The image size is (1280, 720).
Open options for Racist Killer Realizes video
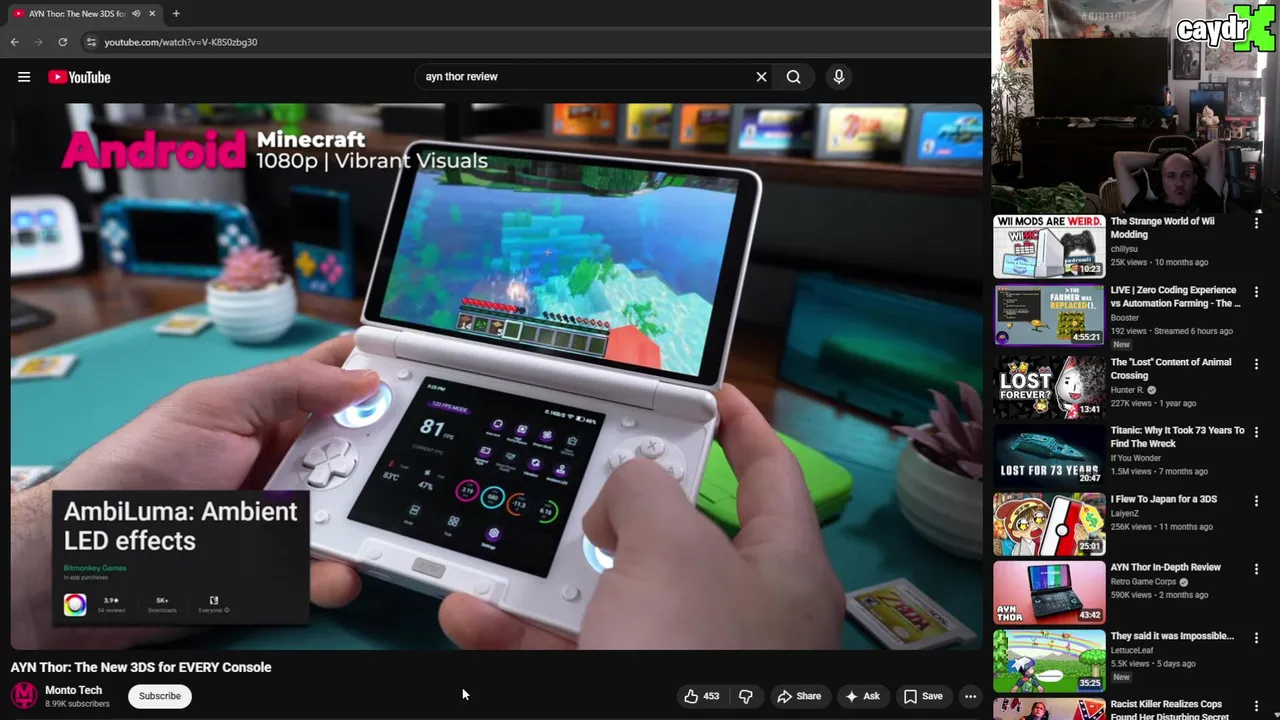(x=1257, y=706)
